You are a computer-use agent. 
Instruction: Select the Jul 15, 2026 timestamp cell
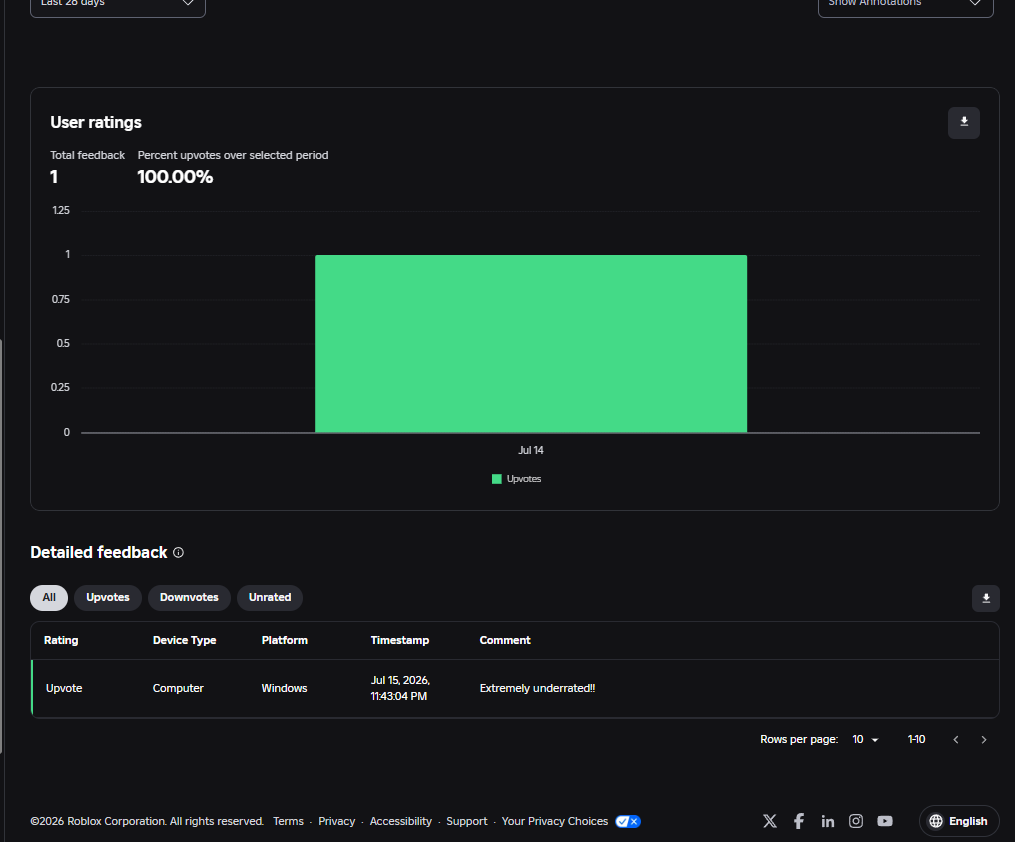tap(400, 688)
